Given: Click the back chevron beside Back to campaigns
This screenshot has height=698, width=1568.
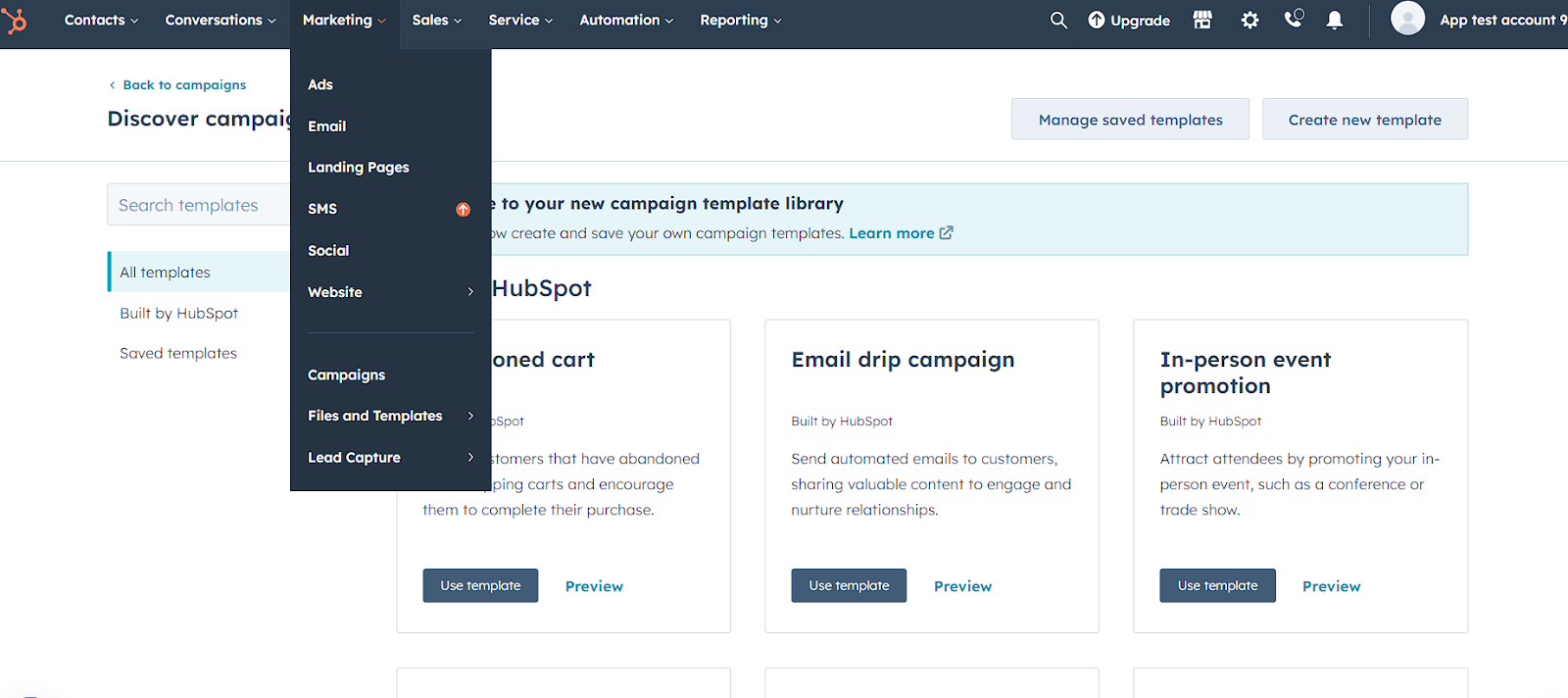Looking at the screenshot, I should click(x=113, y=85).
